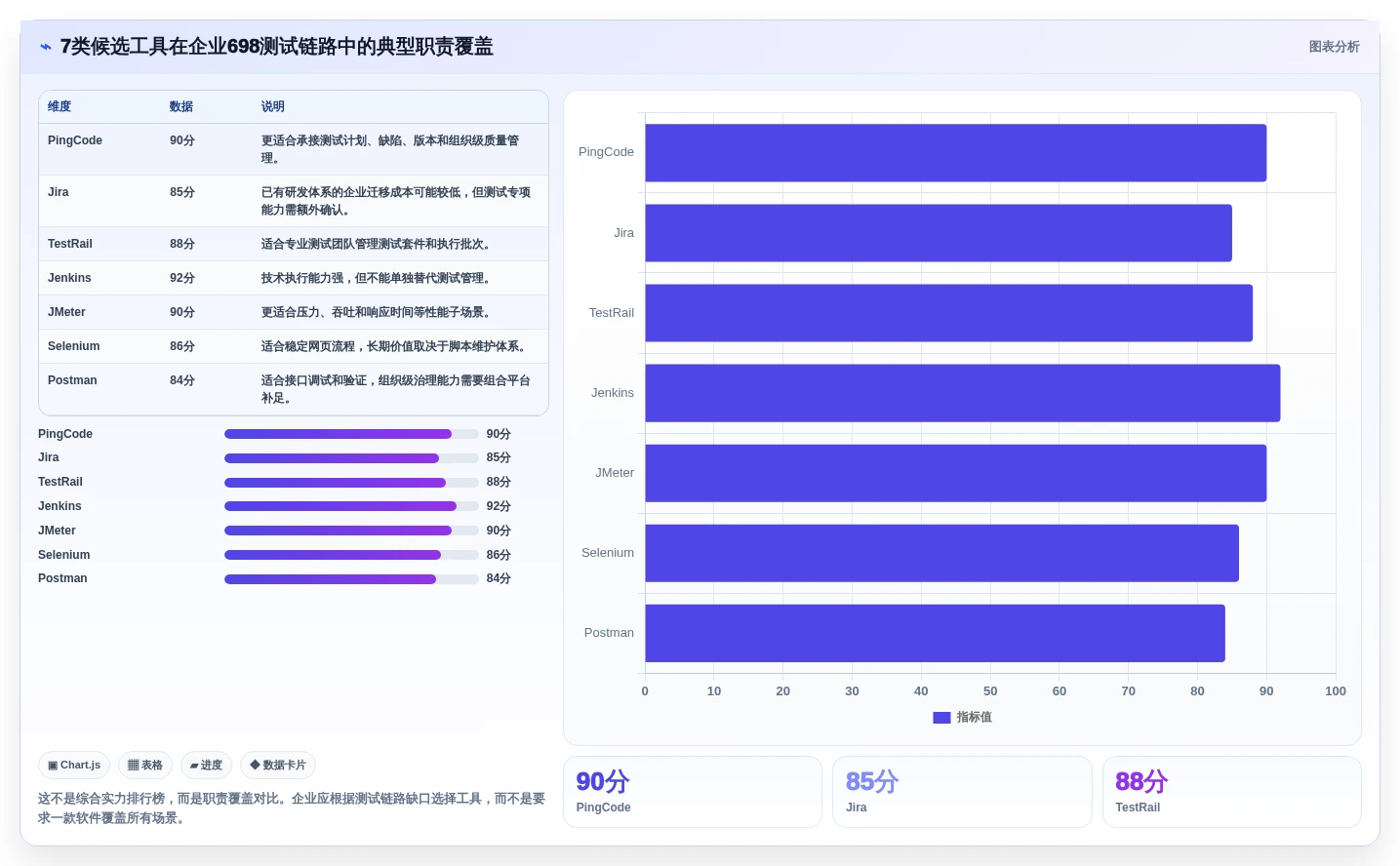Click the TestRail bar in the chart
1400x866 pixels.
[948, 313]
